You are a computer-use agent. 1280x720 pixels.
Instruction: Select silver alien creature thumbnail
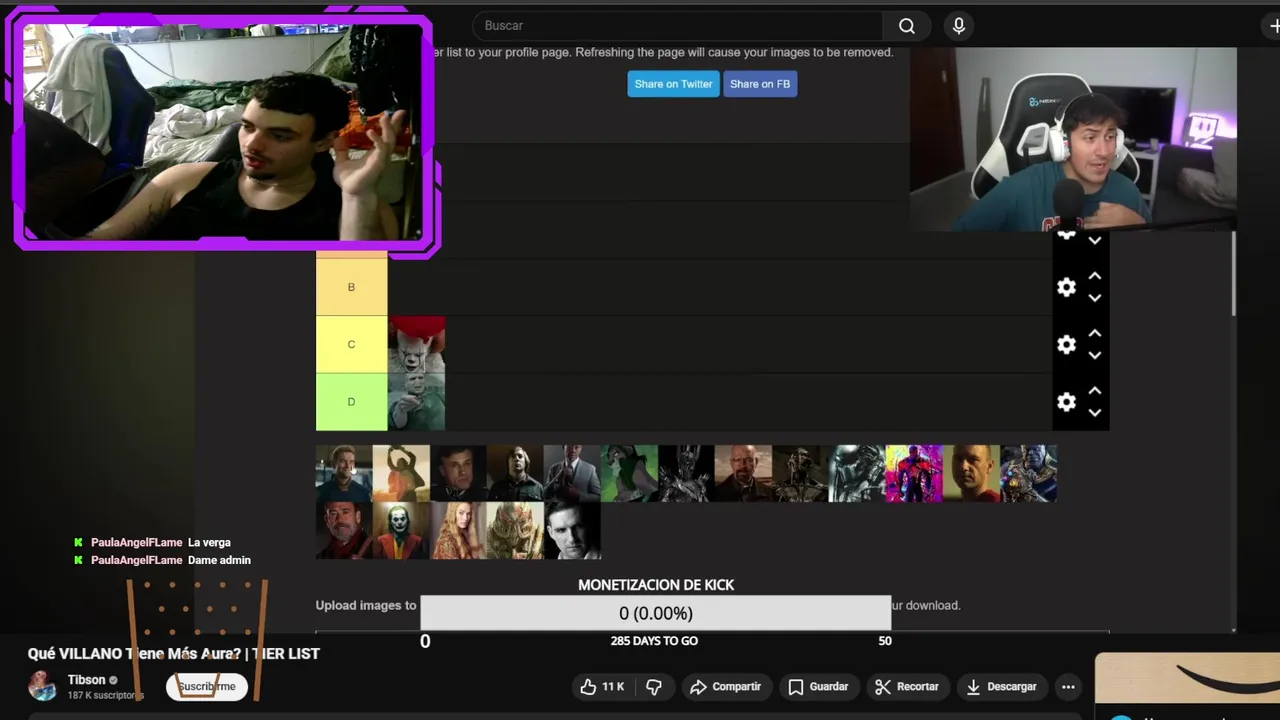[x=857, y=473]
